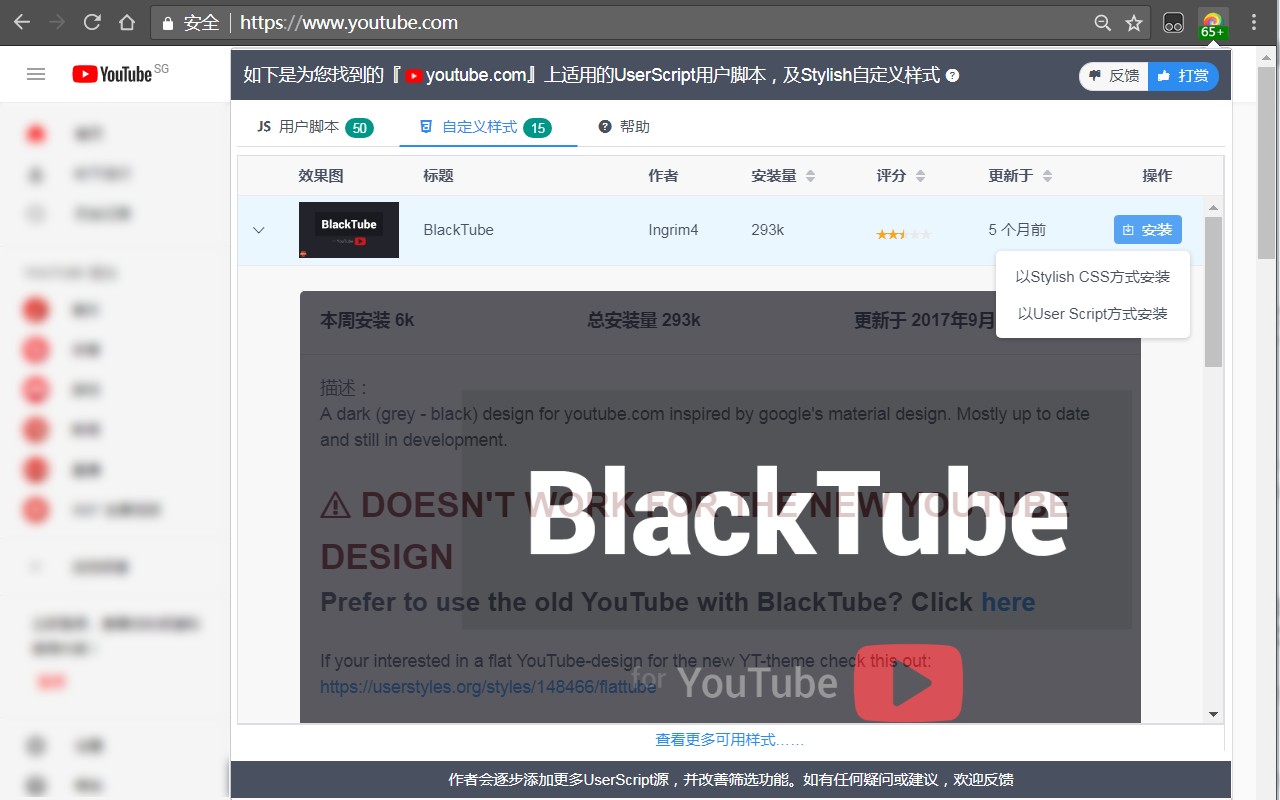Click the 反馈 feedback button
This screenshot has height=800, width=1280.
click(x=1114, y=76)
